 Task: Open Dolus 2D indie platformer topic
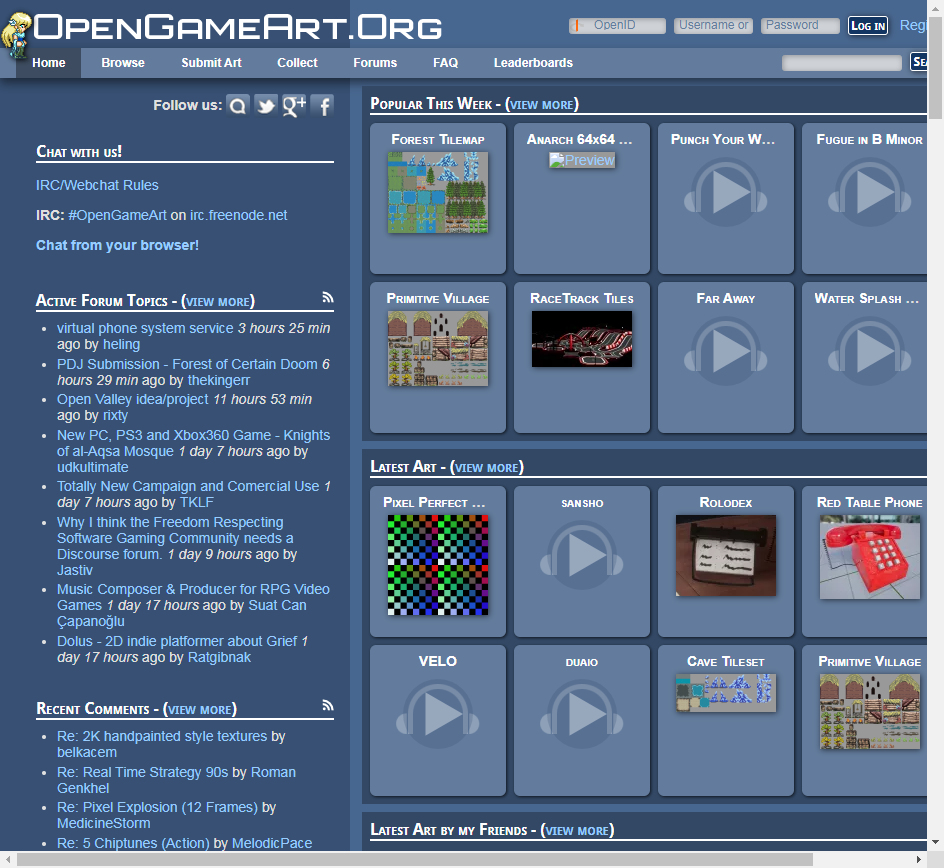(177, 642)
